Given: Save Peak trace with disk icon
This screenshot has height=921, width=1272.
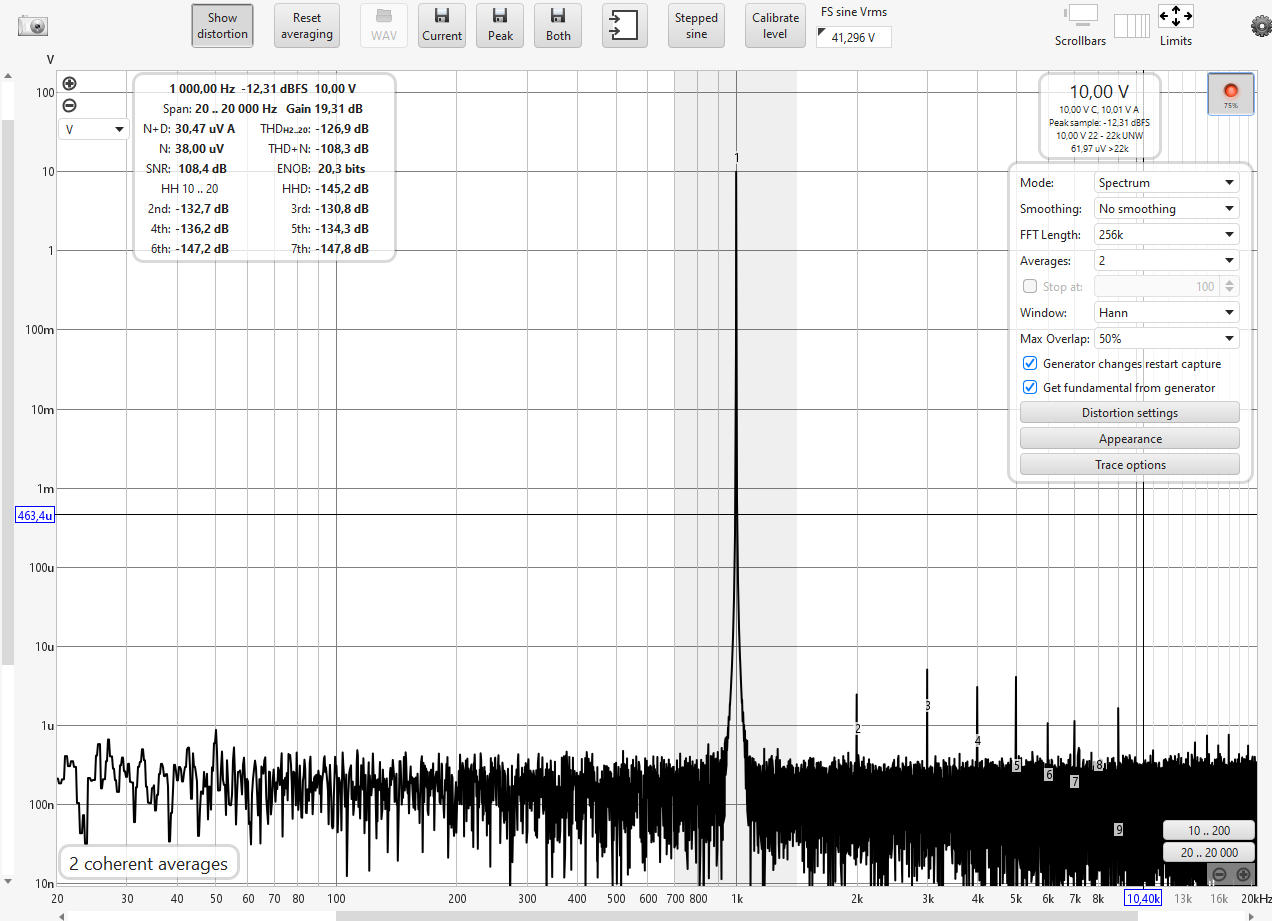Looking at the screenshot, I should (x=500, y=26).
